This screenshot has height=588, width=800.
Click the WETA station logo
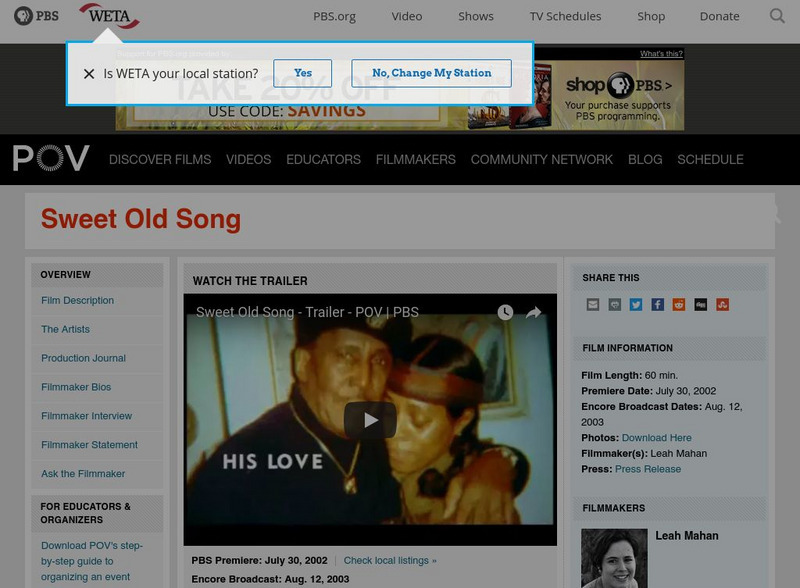click(x=110, y=16)
